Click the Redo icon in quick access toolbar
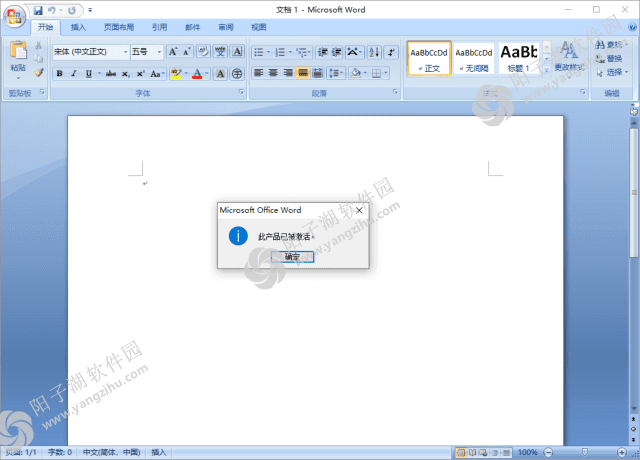The width and height of the screenshot is (640, 460). tap(72, 10)
